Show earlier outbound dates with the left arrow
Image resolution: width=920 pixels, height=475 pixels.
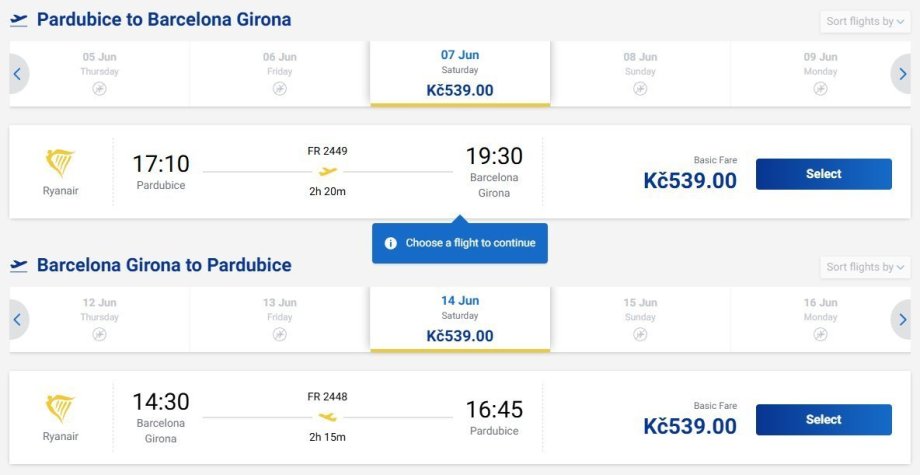17,74
